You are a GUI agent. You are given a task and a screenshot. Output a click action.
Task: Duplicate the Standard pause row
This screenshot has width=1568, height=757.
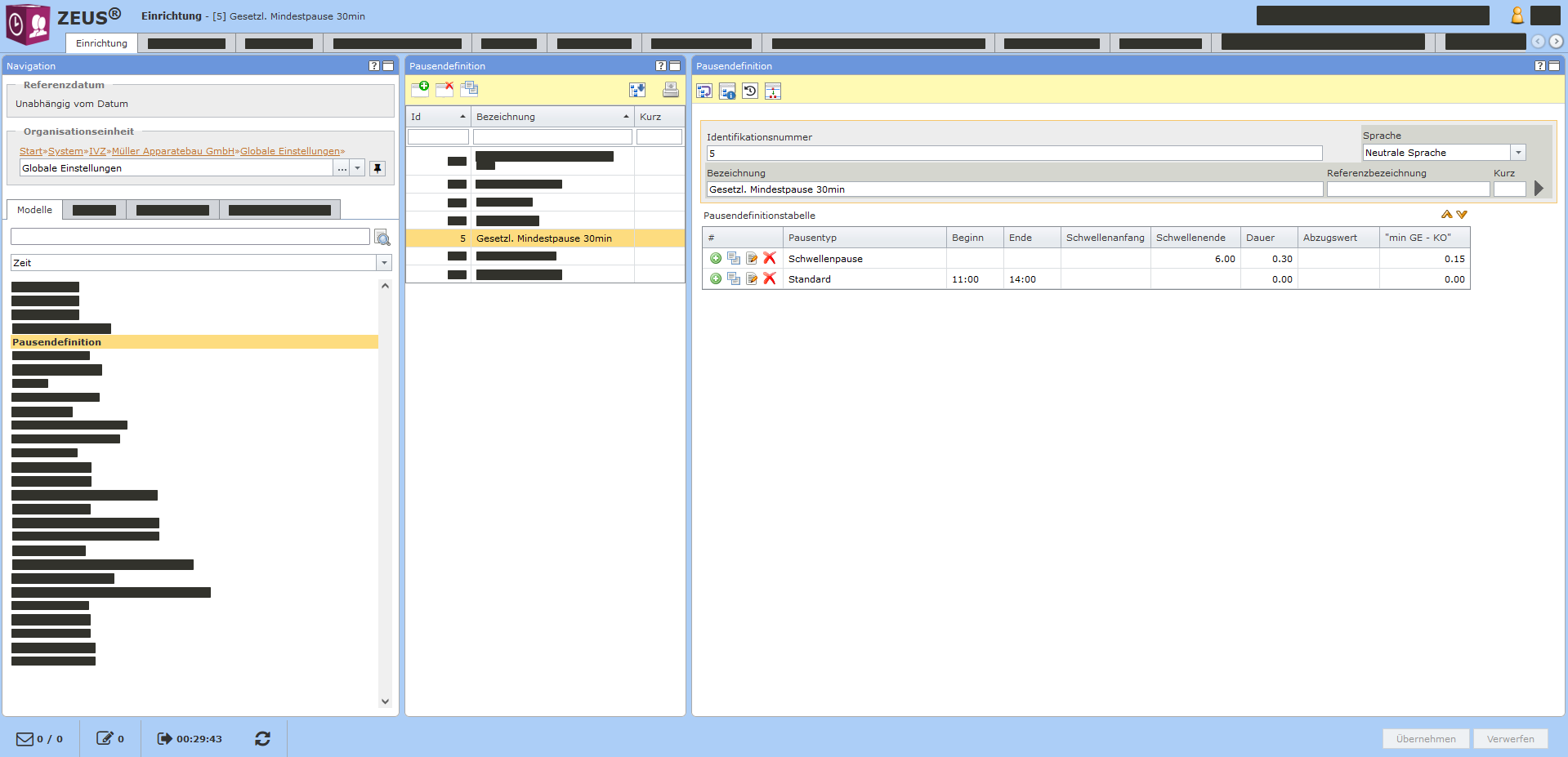pos(734,279)
